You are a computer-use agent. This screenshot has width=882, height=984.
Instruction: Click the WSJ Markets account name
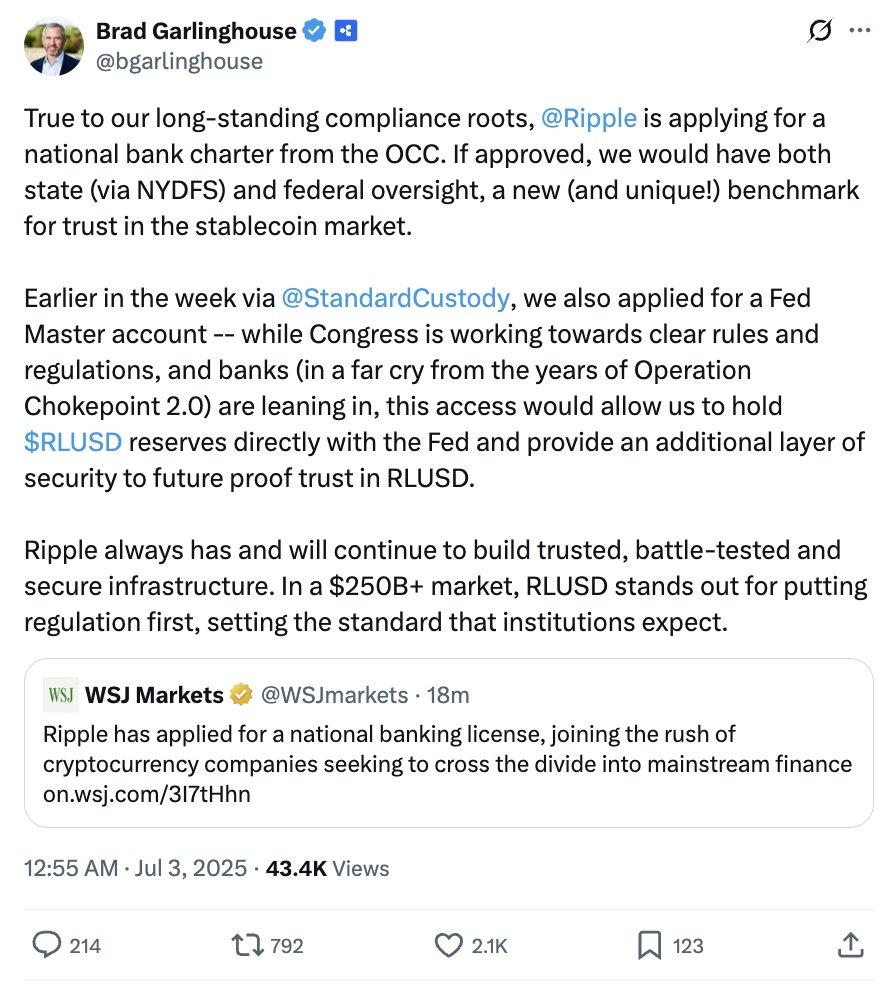click(156, 694)
